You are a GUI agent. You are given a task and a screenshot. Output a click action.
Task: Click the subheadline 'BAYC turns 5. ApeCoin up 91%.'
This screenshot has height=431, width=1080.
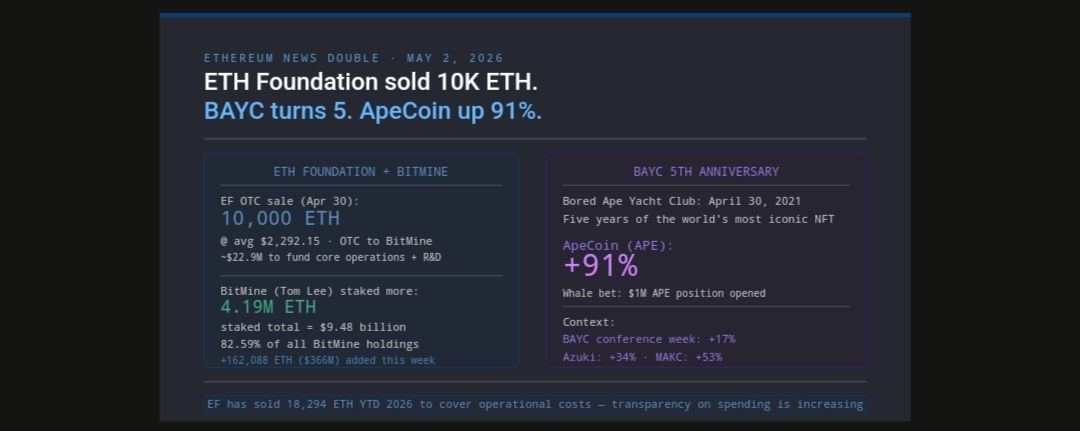pos(373,111)
